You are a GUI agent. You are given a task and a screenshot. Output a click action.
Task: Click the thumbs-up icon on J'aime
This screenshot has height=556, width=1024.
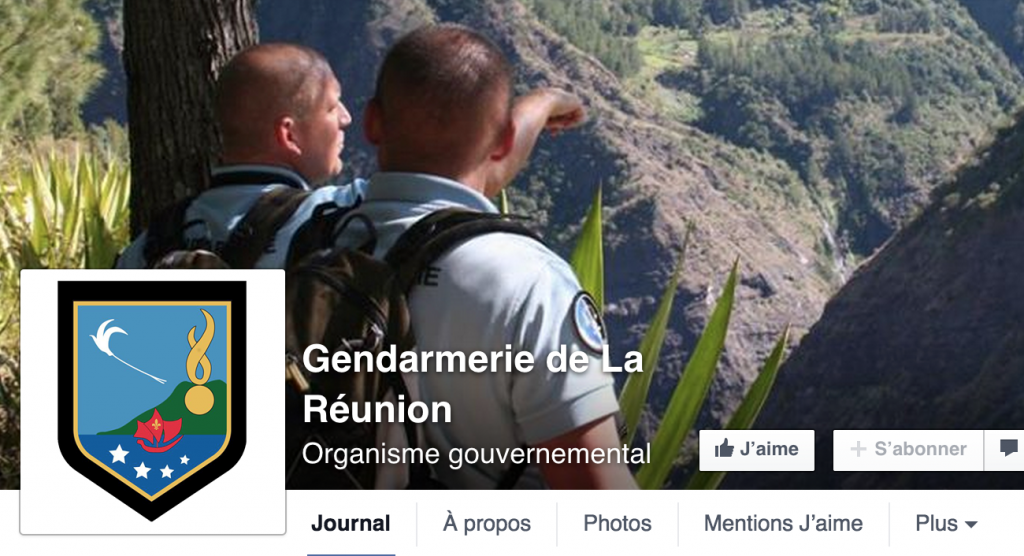point(724,448)
